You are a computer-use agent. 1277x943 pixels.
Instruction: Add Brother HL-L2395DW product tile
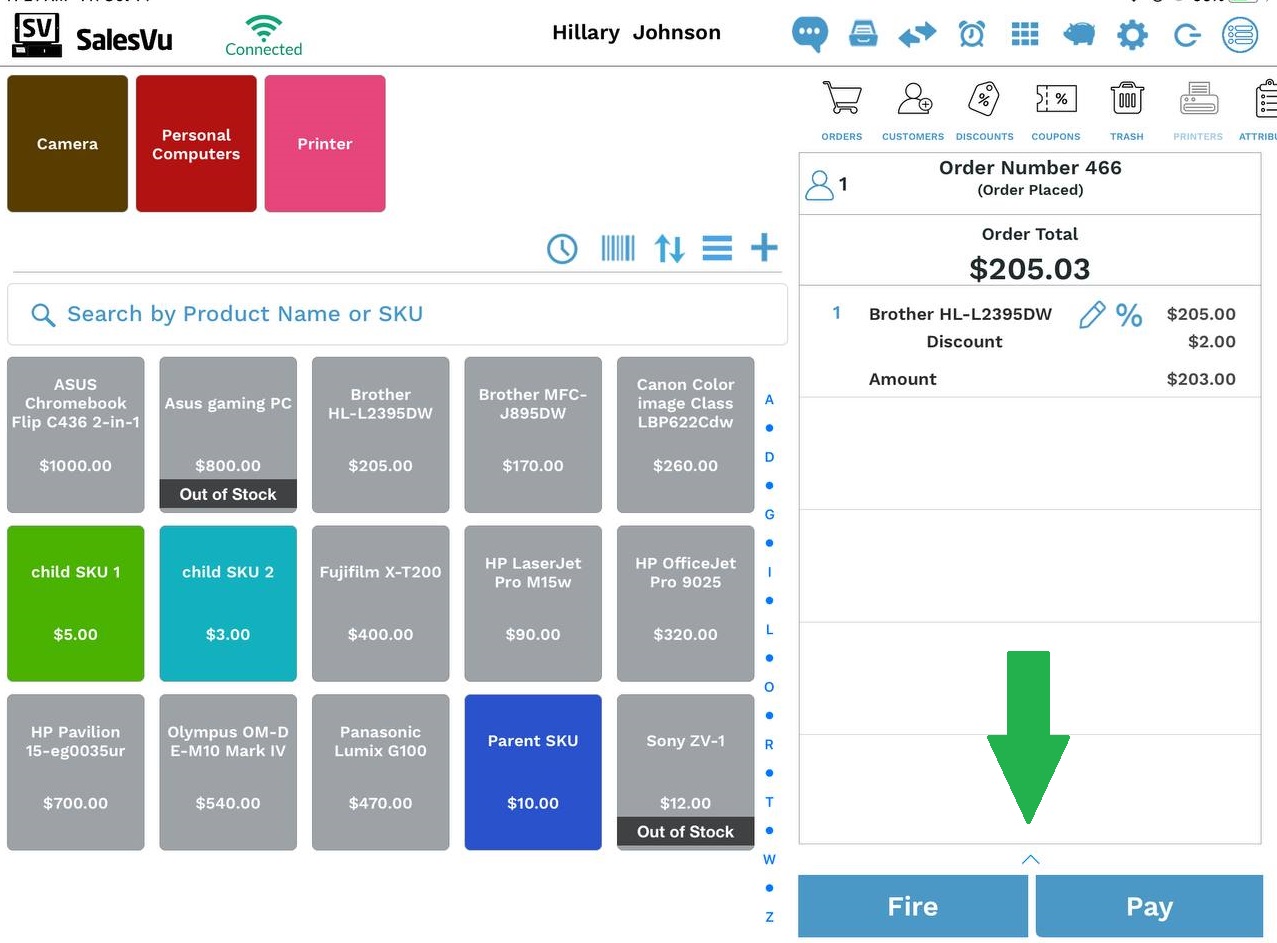pos(381,435)
